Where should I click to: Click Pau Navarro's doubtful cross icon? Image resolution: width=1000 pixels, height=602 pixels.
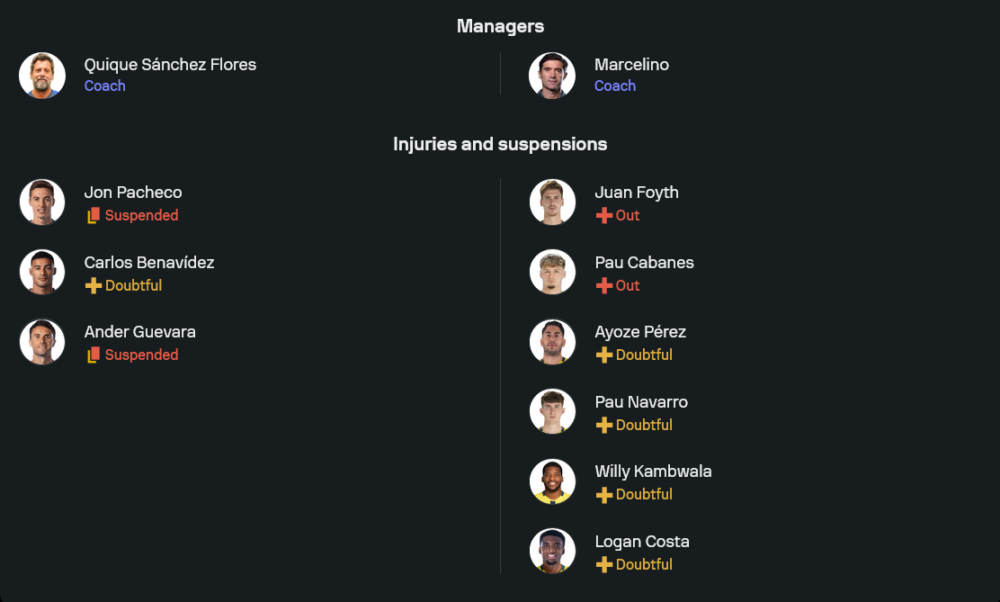pos(603,425)
